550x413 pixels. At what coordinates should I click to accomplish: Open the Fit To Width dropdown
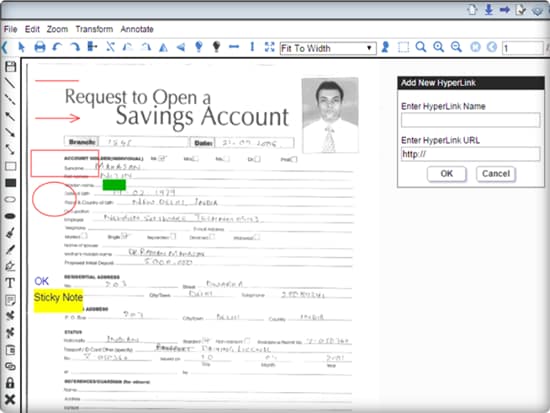click(x=328, y=48)
